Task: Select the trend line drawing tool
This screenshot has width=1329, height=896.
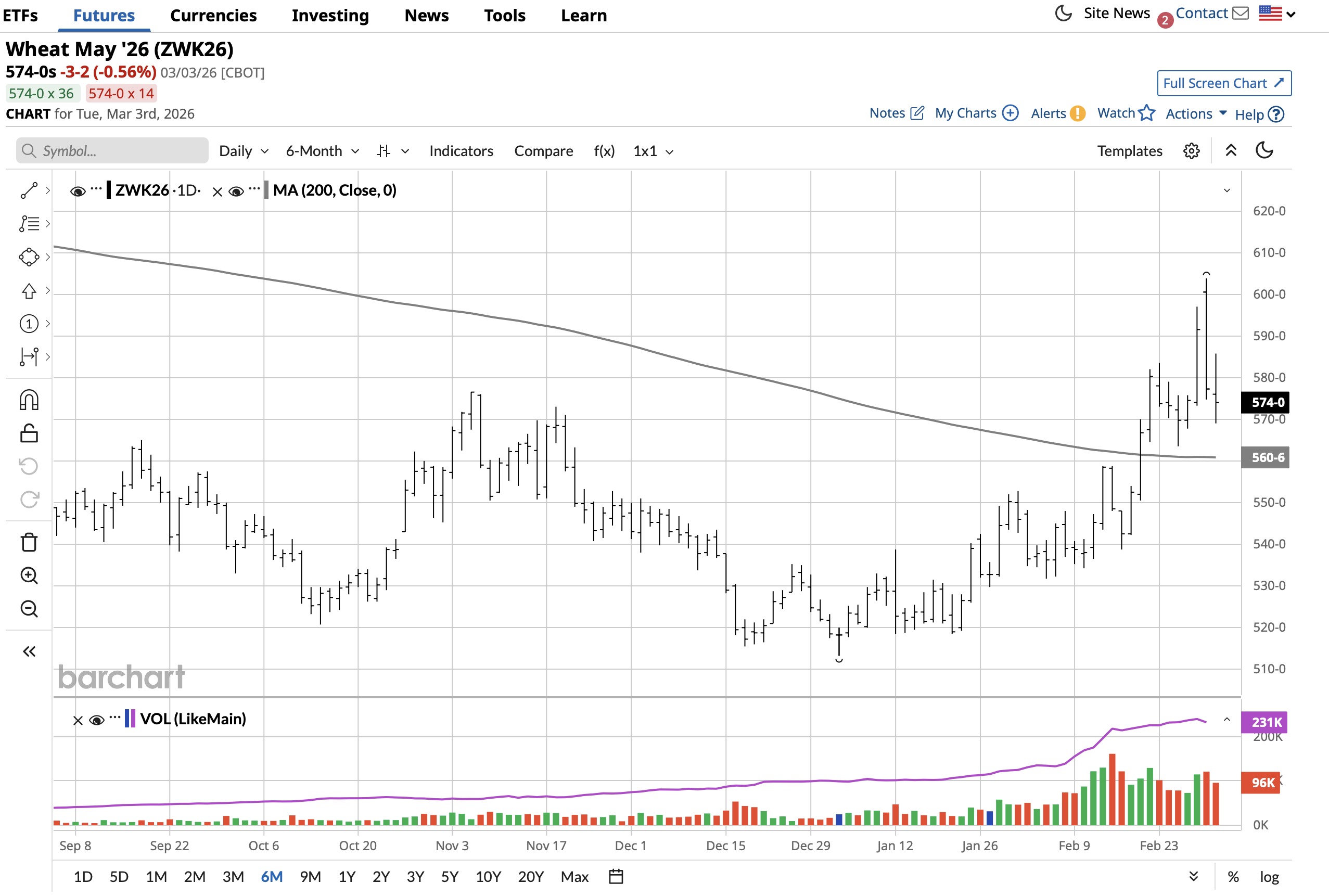Action: [29, 191]
